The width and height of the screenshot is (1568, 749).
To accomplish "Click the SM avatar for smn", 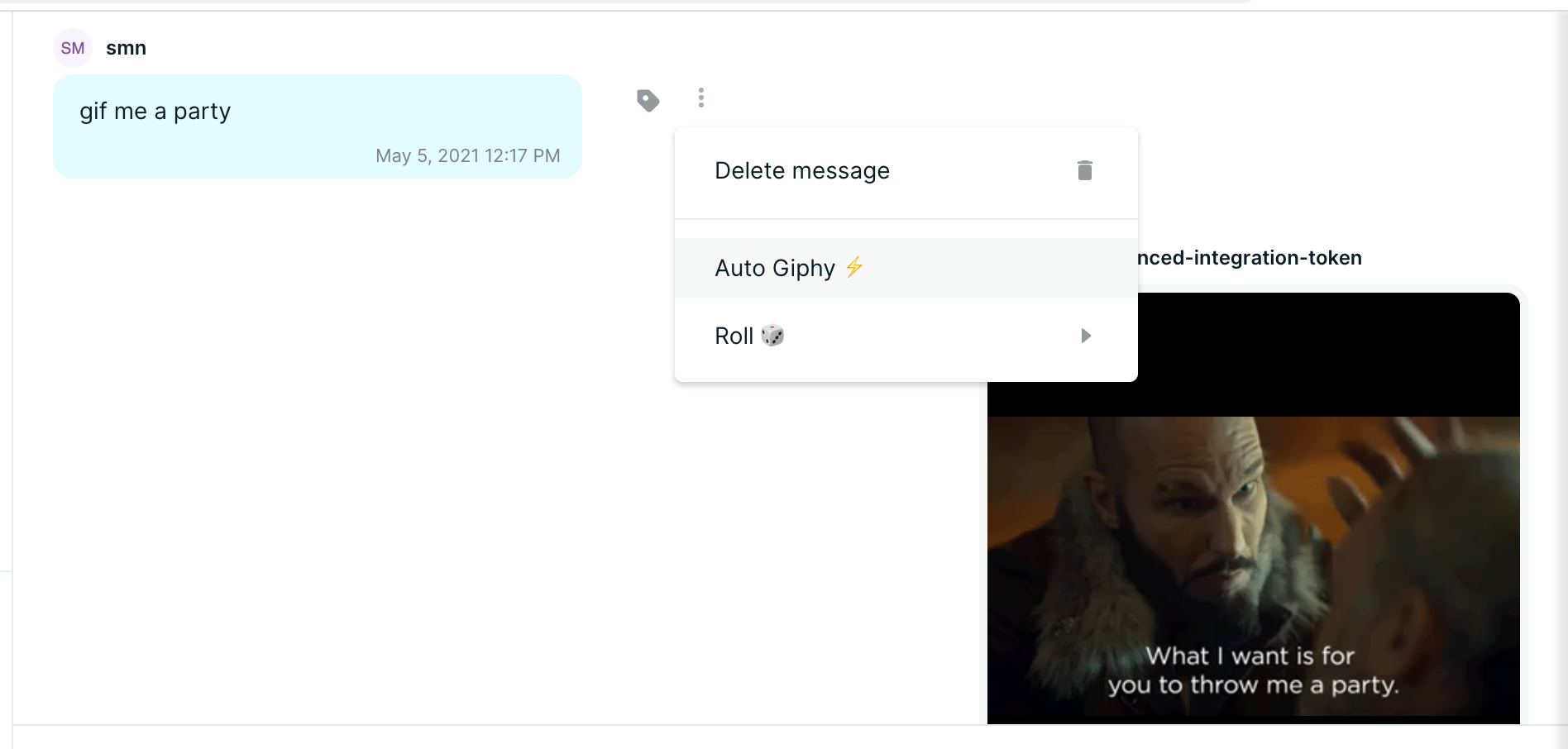I will pyautogui.click(x=73, y=48).
